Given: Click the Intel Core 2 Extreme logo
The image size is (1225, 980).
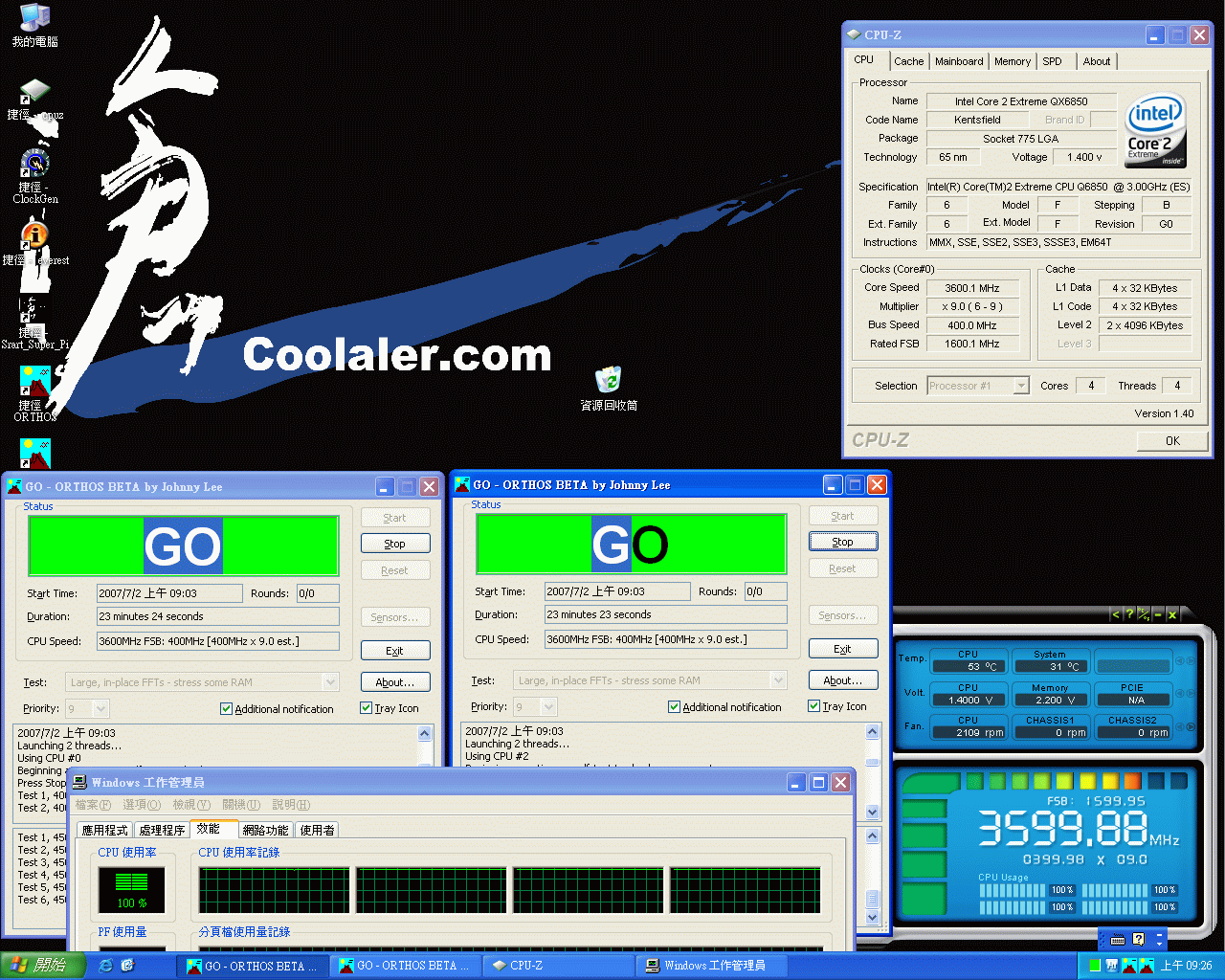Looking at the screenshot, I should pyautogui.click(x=1156, y=130).
